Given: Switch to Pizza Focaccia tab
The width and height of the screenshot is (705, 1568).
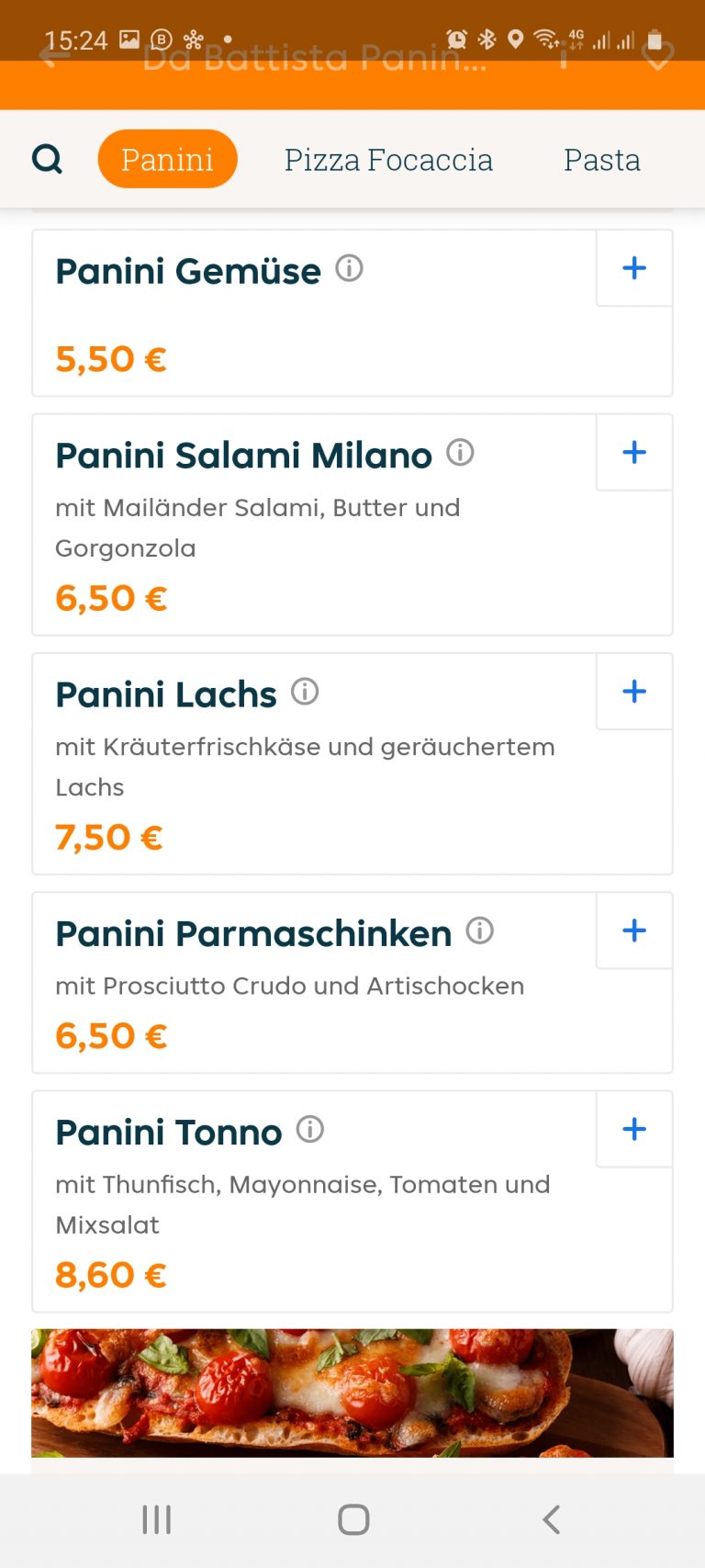Looking at the screenshot, I should click(x=388, y=160).
